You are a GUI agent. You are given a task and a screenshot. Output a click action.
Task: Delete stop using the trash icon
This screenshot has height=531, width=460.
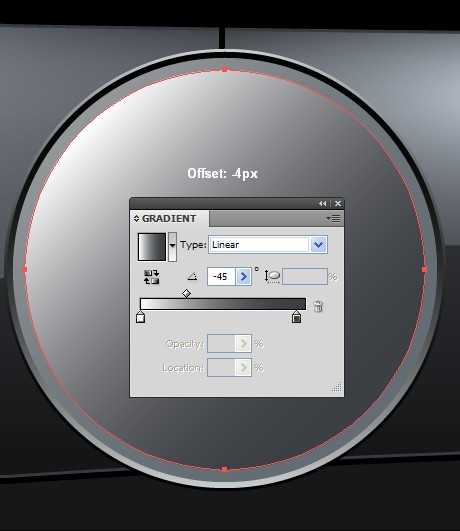pyautogui.click(x=318, y=306)
